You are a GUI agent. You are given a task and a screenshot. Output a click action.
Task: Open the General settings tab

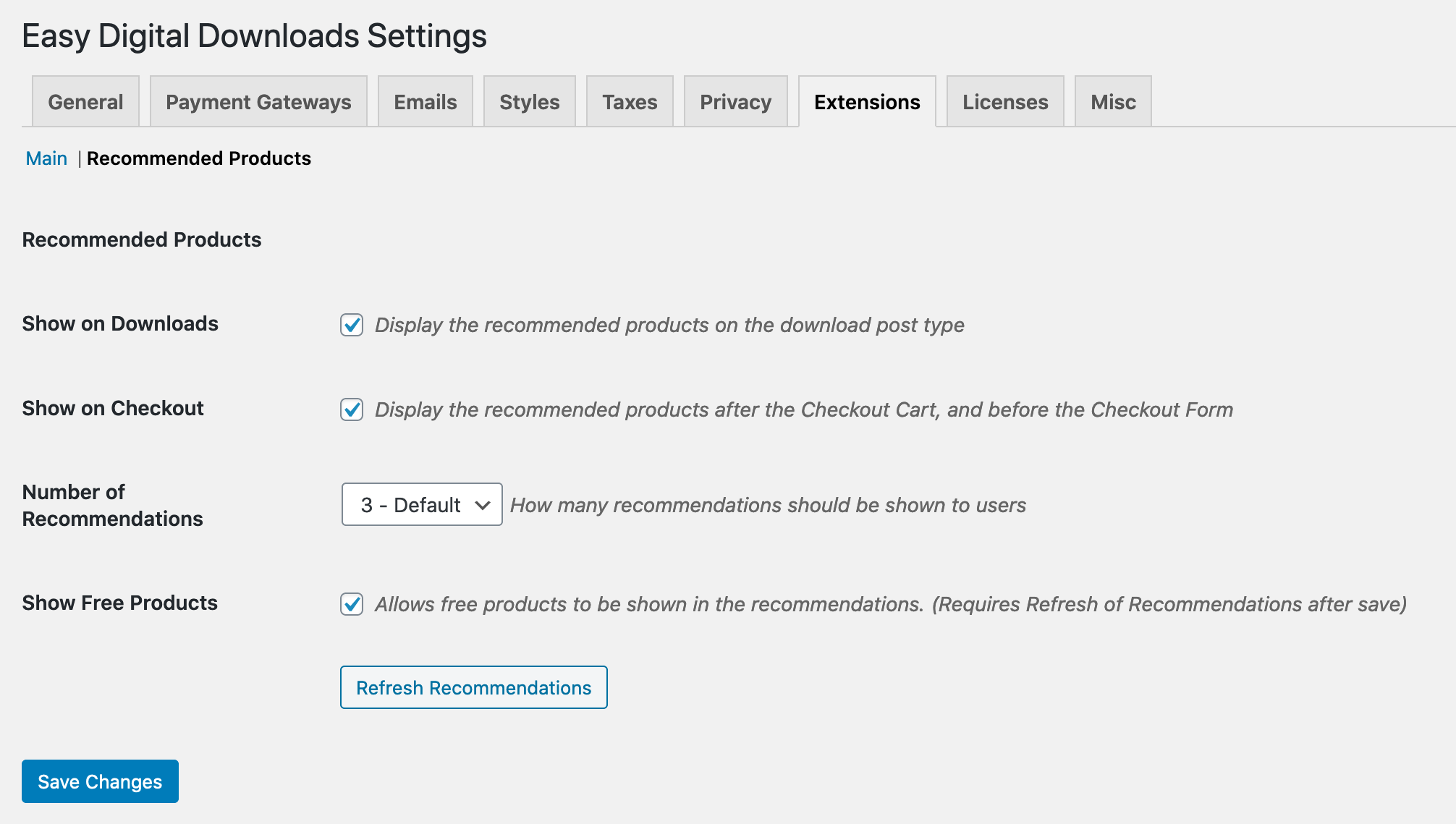point(85,102)
